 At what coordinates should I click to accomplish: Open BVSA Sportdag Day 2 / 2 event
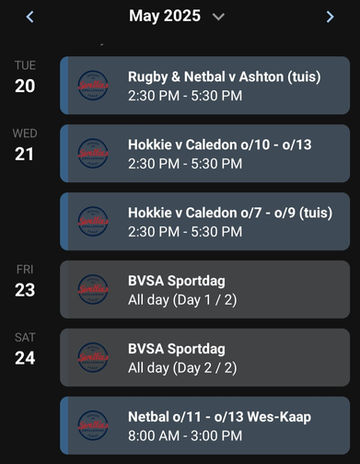click(205, 357)
